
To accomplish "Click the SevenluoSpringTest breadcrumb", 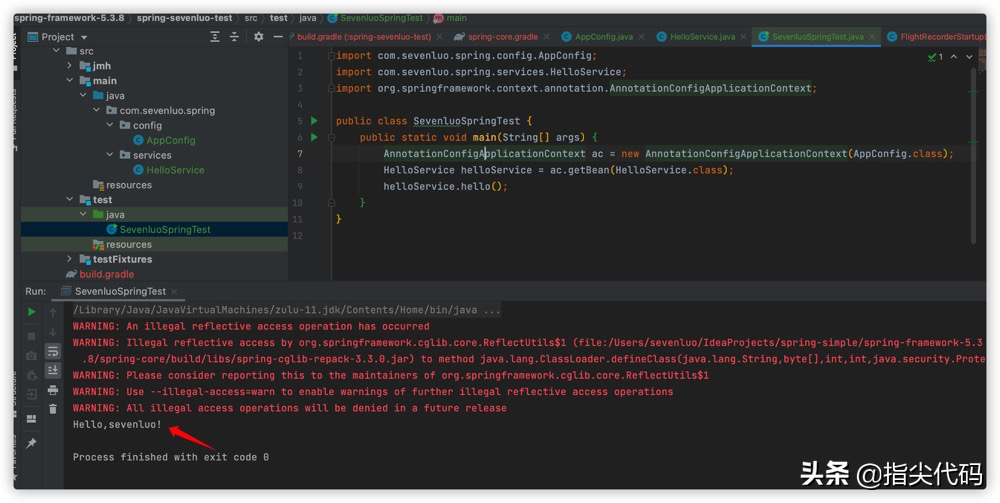I will (375, 18).
